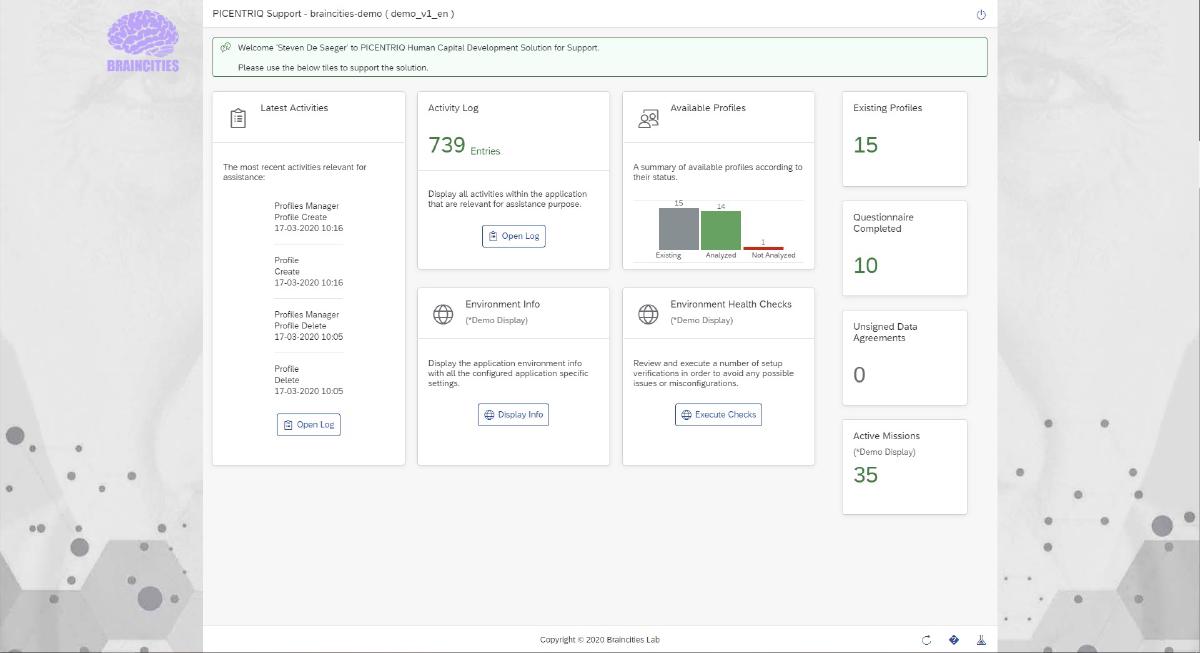Click the lab flask icon in footer

coord(980,640)
